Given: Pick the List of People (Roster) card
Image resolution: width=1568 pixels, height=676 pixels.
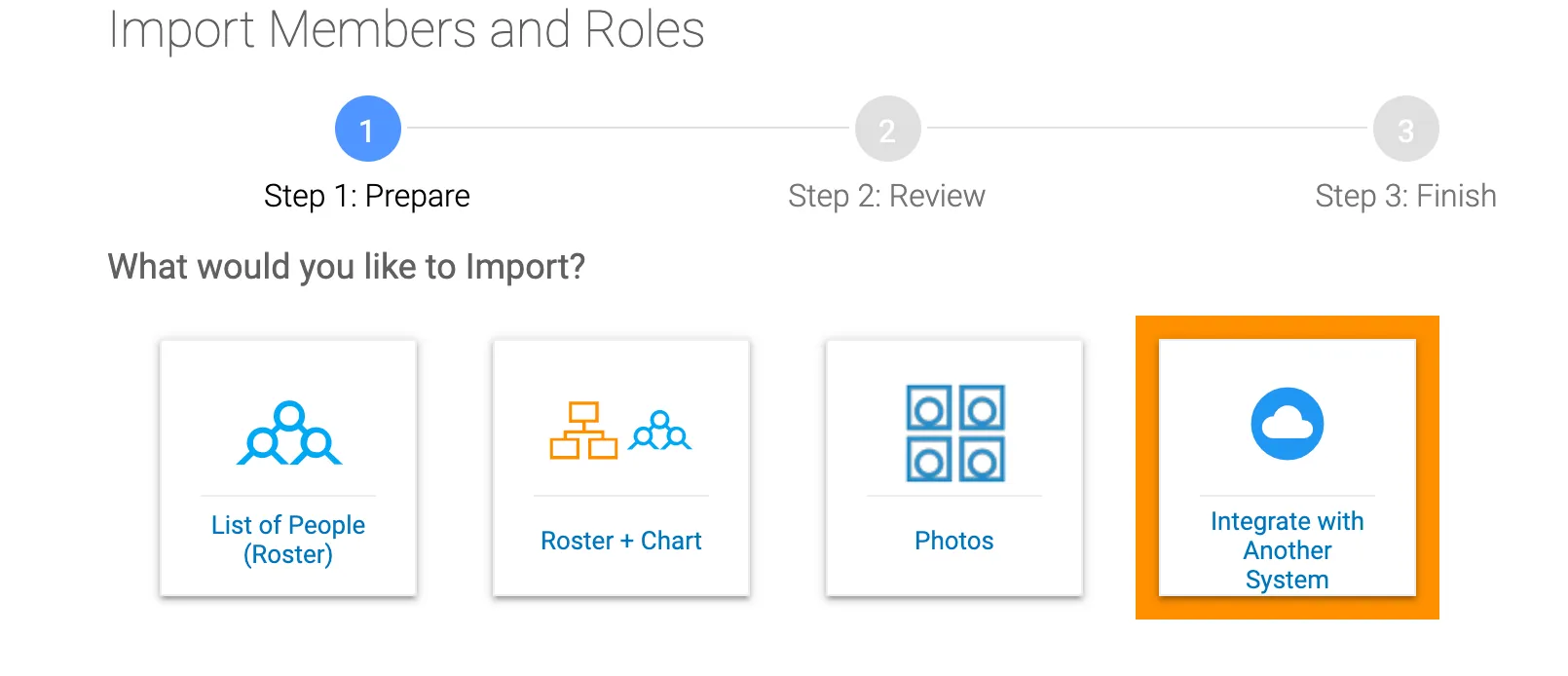Looking at the screenshot, I should 287,468.
